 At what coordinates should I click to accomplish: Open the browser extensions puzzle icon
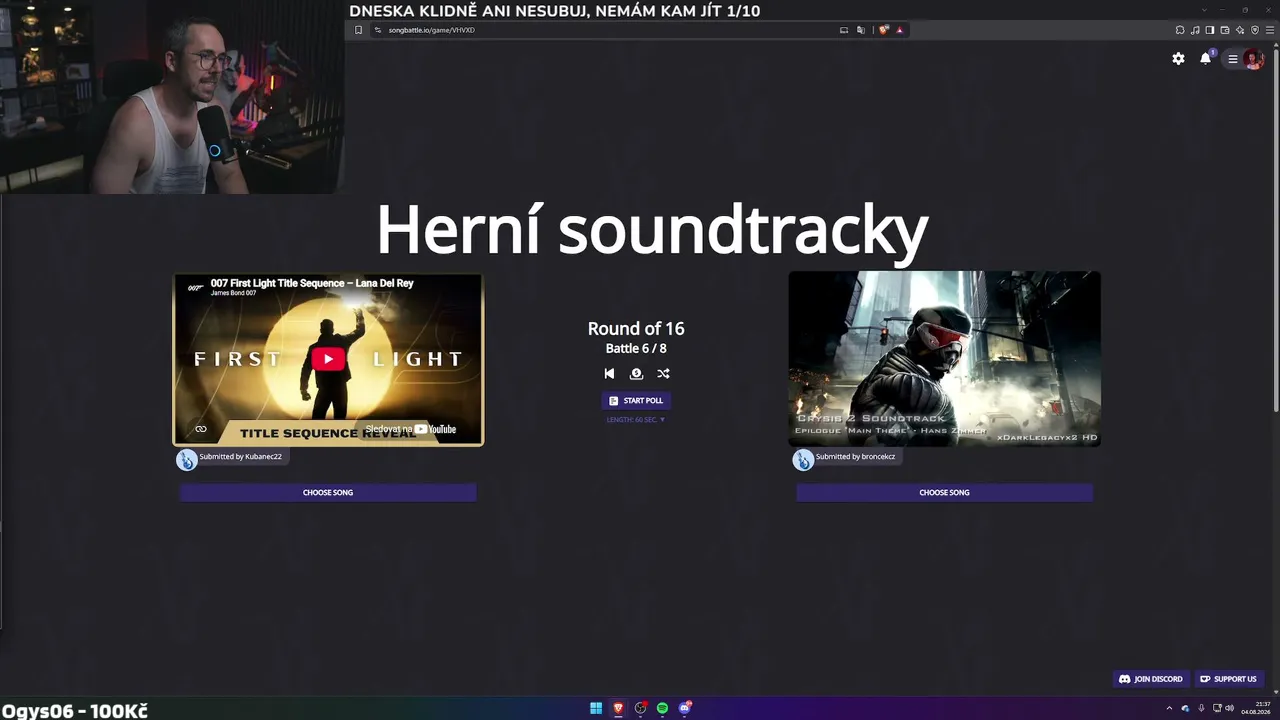coord(1180,30)
